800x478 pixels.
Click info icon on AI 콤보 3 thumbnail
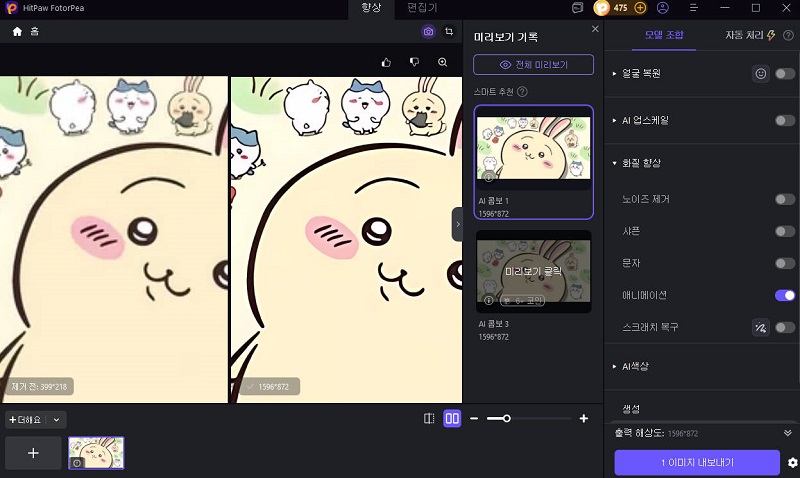pyautogui.click(x=489, y=300)
